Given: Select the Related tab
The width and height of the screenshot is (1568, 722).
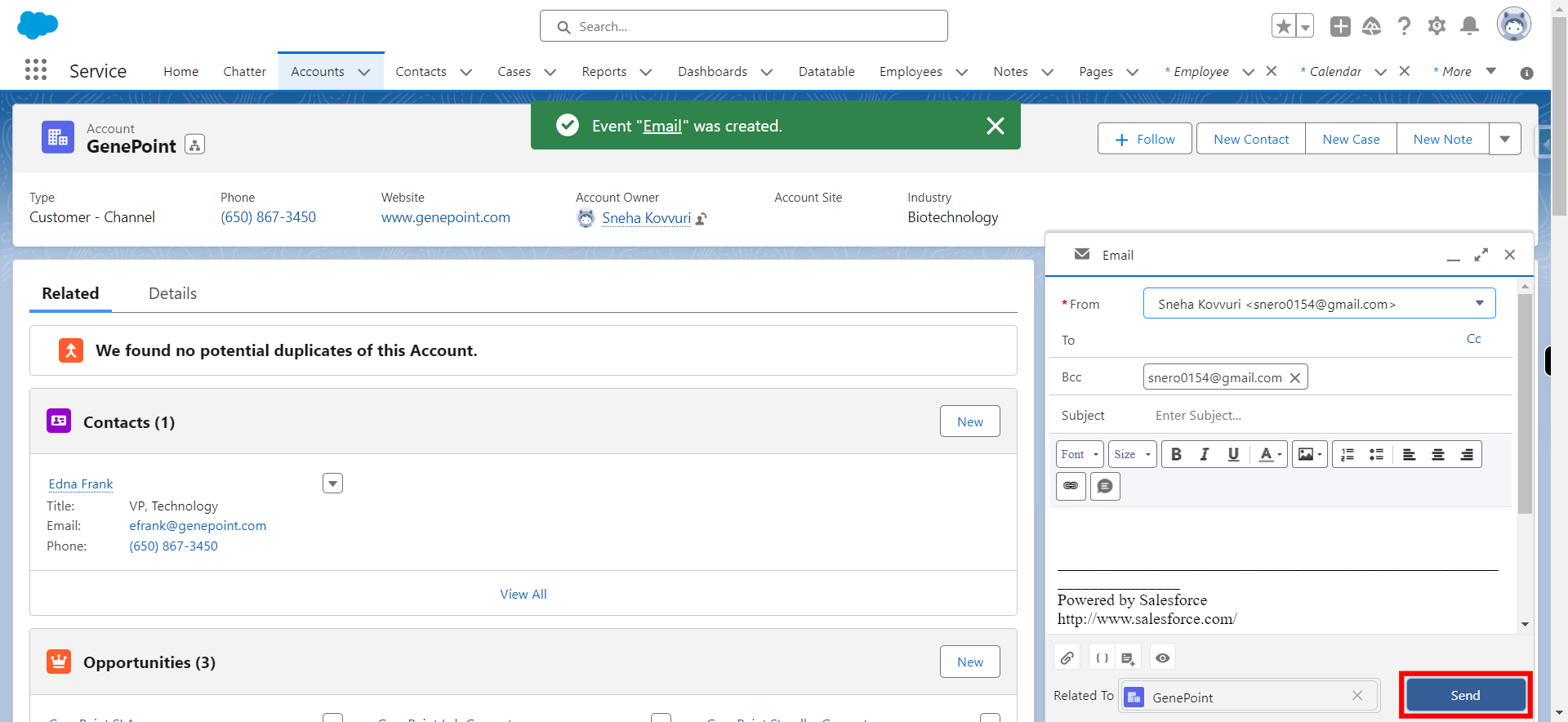Looking at the screenshot, I should tap(70, 293).
